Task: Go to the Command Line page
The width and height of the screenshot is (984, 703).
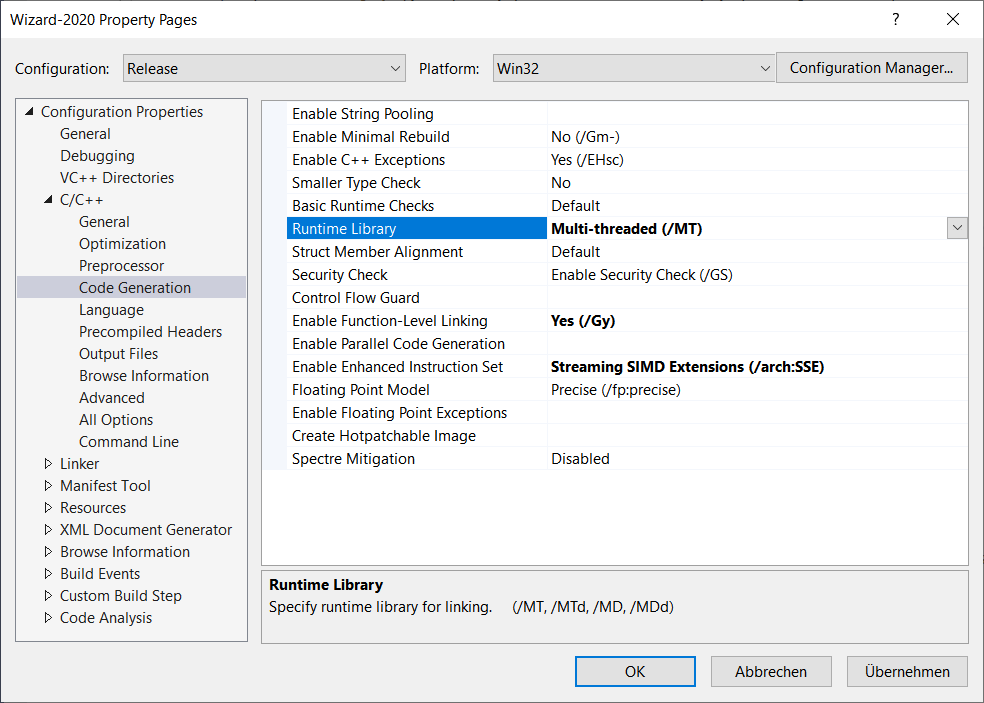Action: point(128,442)
